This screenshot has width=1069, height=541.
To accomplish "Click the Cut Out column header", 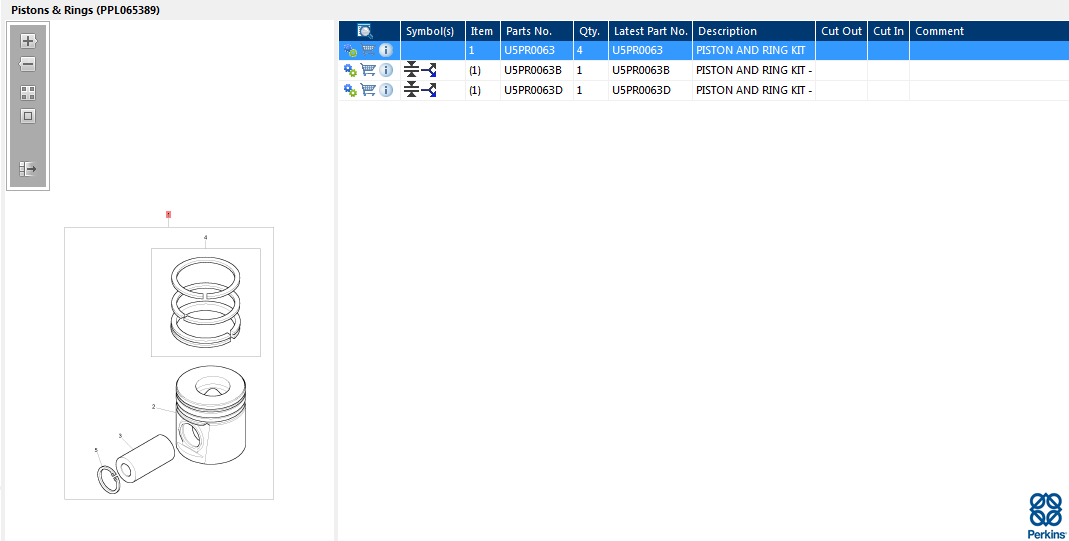I will click(x=841, y=31).
